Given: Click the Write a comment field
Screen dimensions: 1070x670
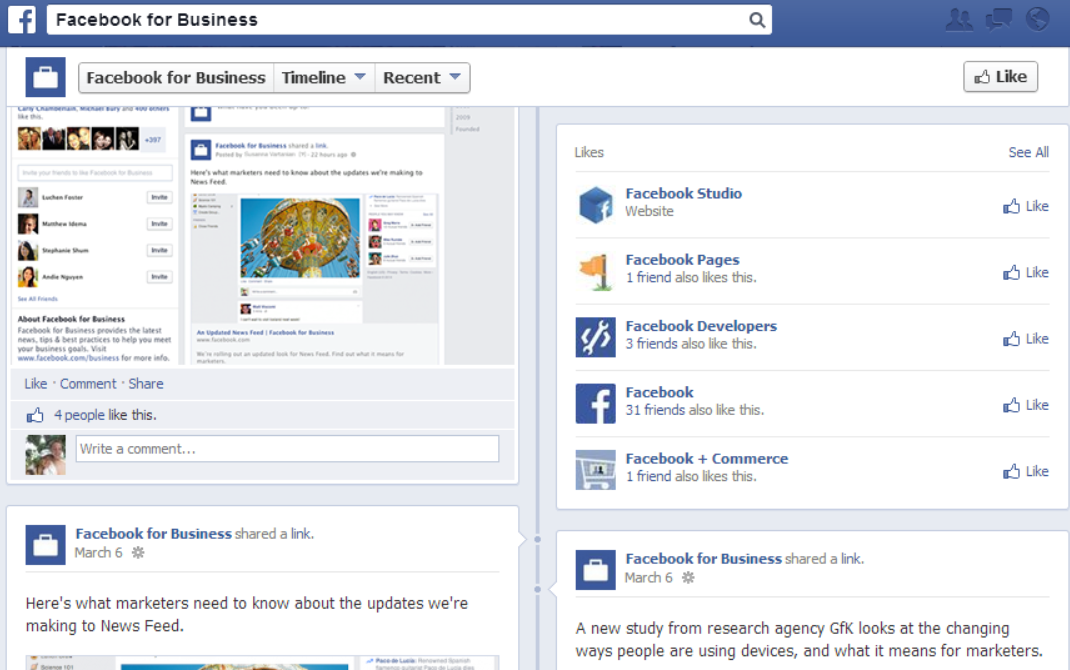Looking at the screenshot, I should pos(287,449).
